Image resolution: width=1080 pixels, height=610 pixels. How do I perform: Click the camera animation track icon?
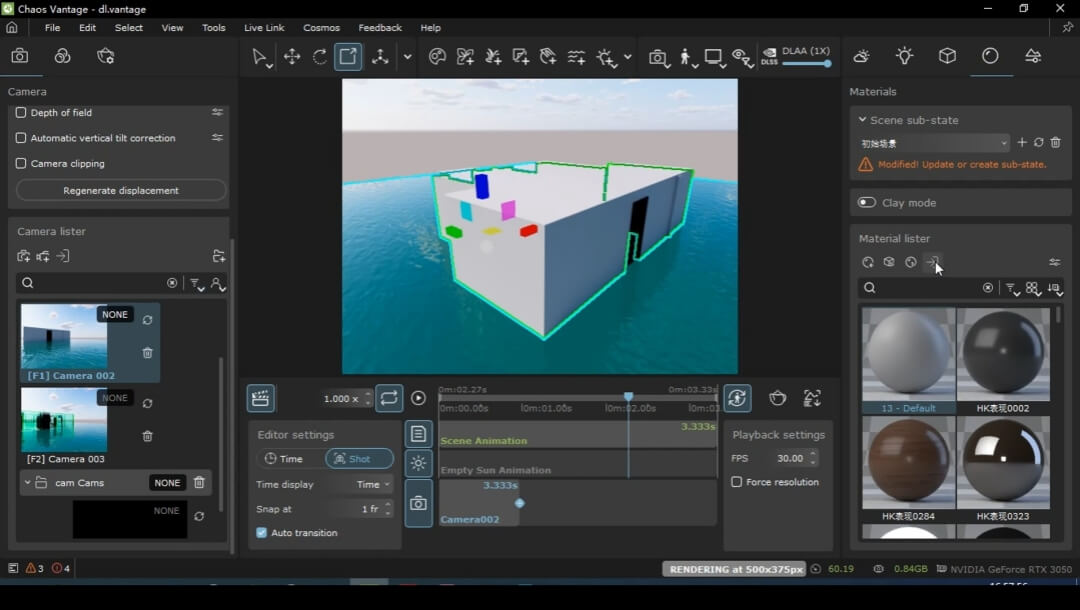[418, 503]
